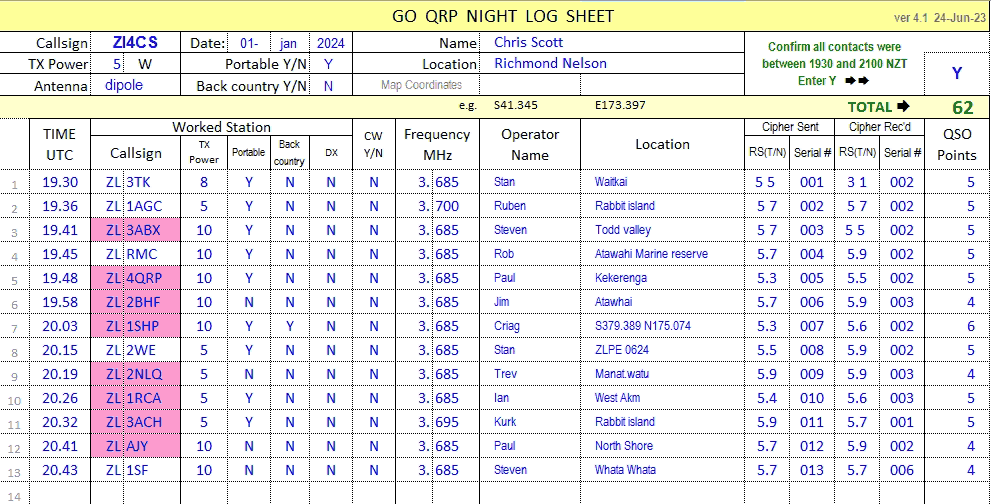Select the Callsign cell containing ZI4CS

[136, 42]
